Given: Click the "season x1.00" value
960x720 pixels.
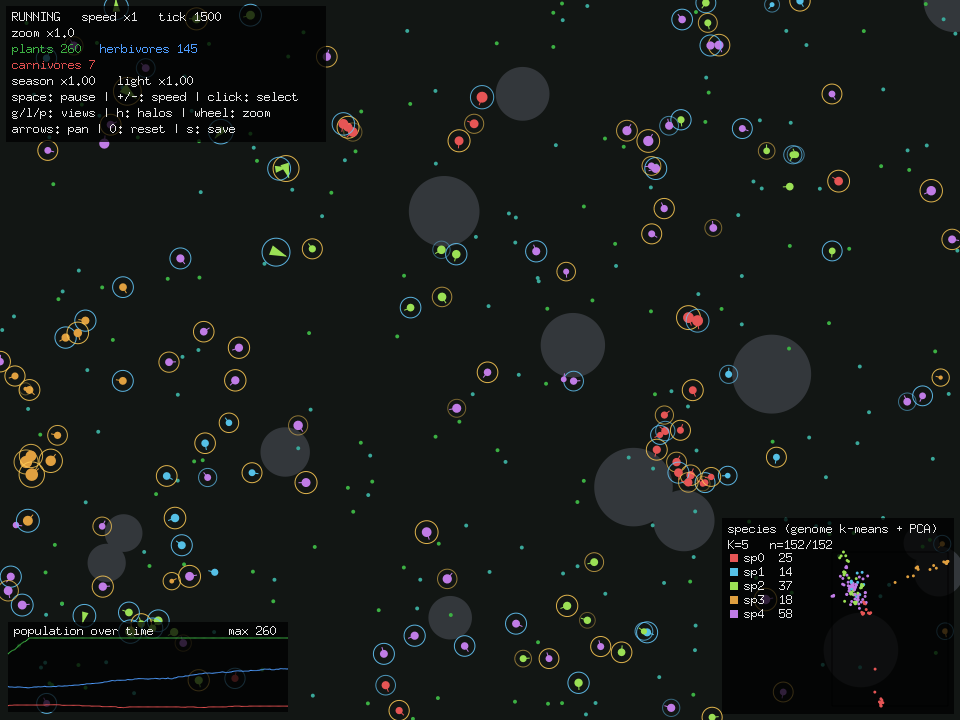Looking at the screenshot, I should [x=53, y=81].
